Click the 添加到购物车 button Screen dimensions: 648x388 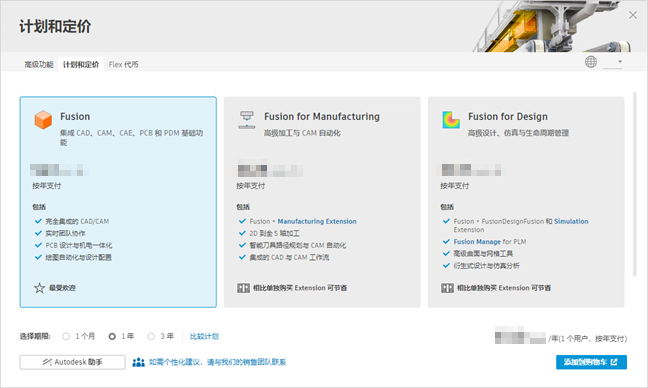pyautogui.click(x=591, y=362)
